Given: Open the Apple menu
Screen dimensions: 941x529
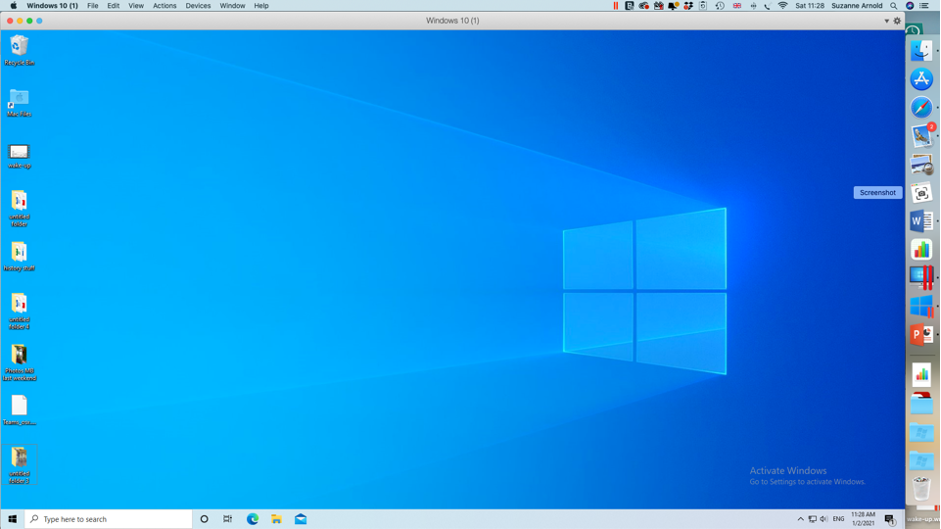Looking at the screenshot, I should tap(13, 5).
